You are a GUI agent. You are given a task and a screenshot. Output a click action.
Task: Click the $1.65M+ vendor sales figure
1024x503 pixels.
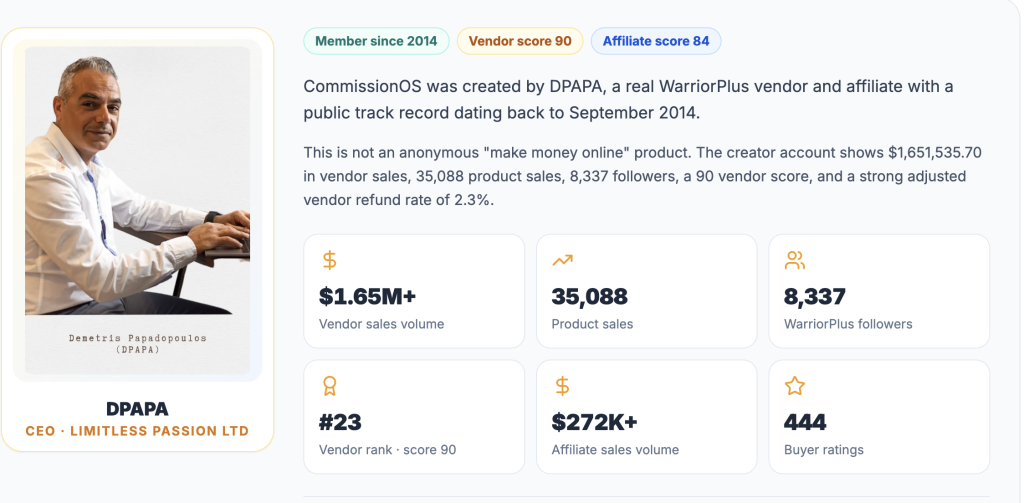(x=367, y=297)
